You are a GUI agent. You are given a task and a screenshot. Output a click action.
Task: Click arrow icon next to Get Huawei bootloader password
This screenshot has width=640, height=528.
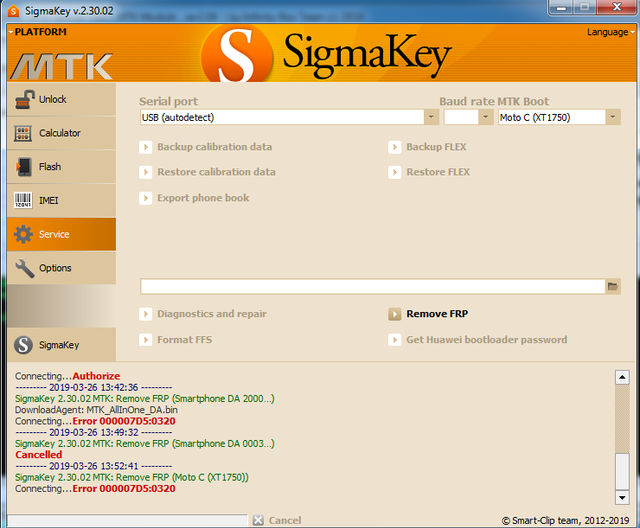coord(394,340)
